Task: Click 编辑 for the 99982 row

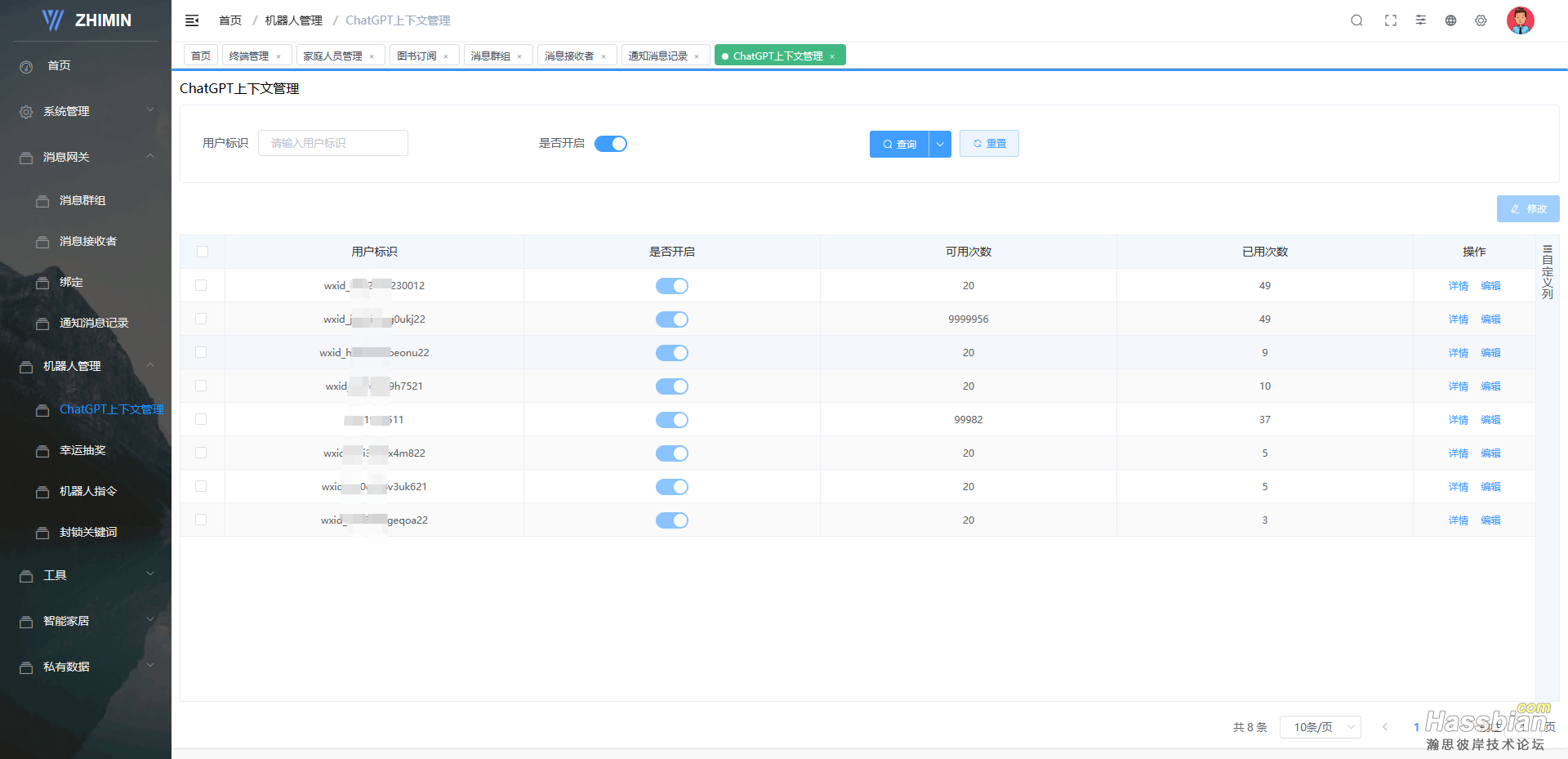Action: (1491, 420)
